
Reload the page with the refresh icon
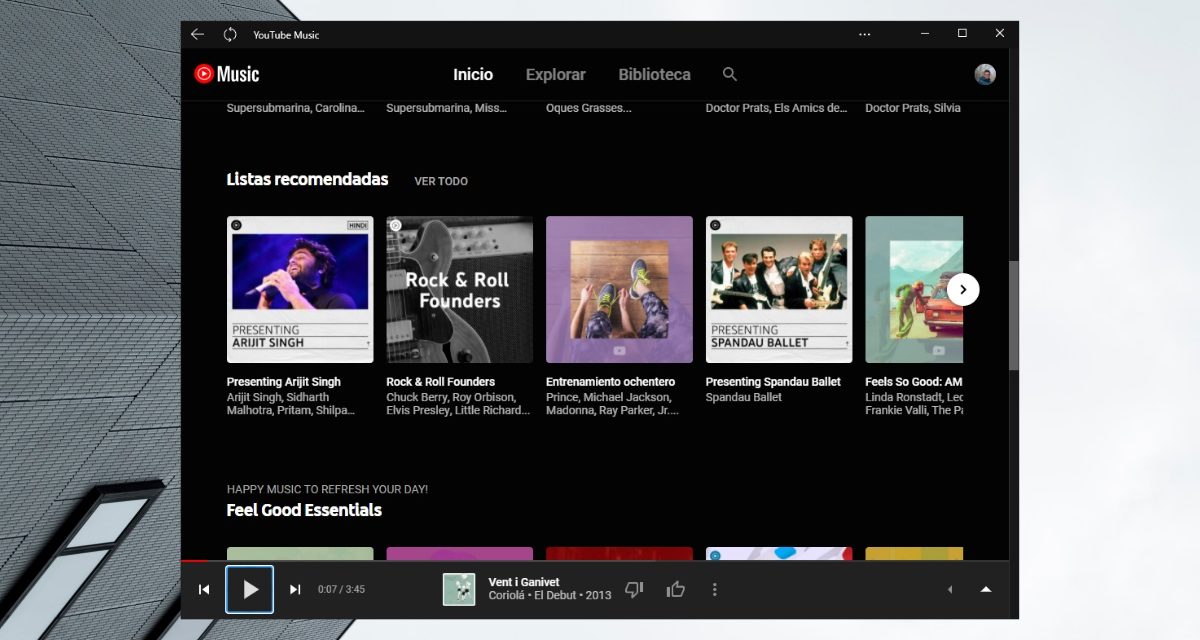[230, 34]
